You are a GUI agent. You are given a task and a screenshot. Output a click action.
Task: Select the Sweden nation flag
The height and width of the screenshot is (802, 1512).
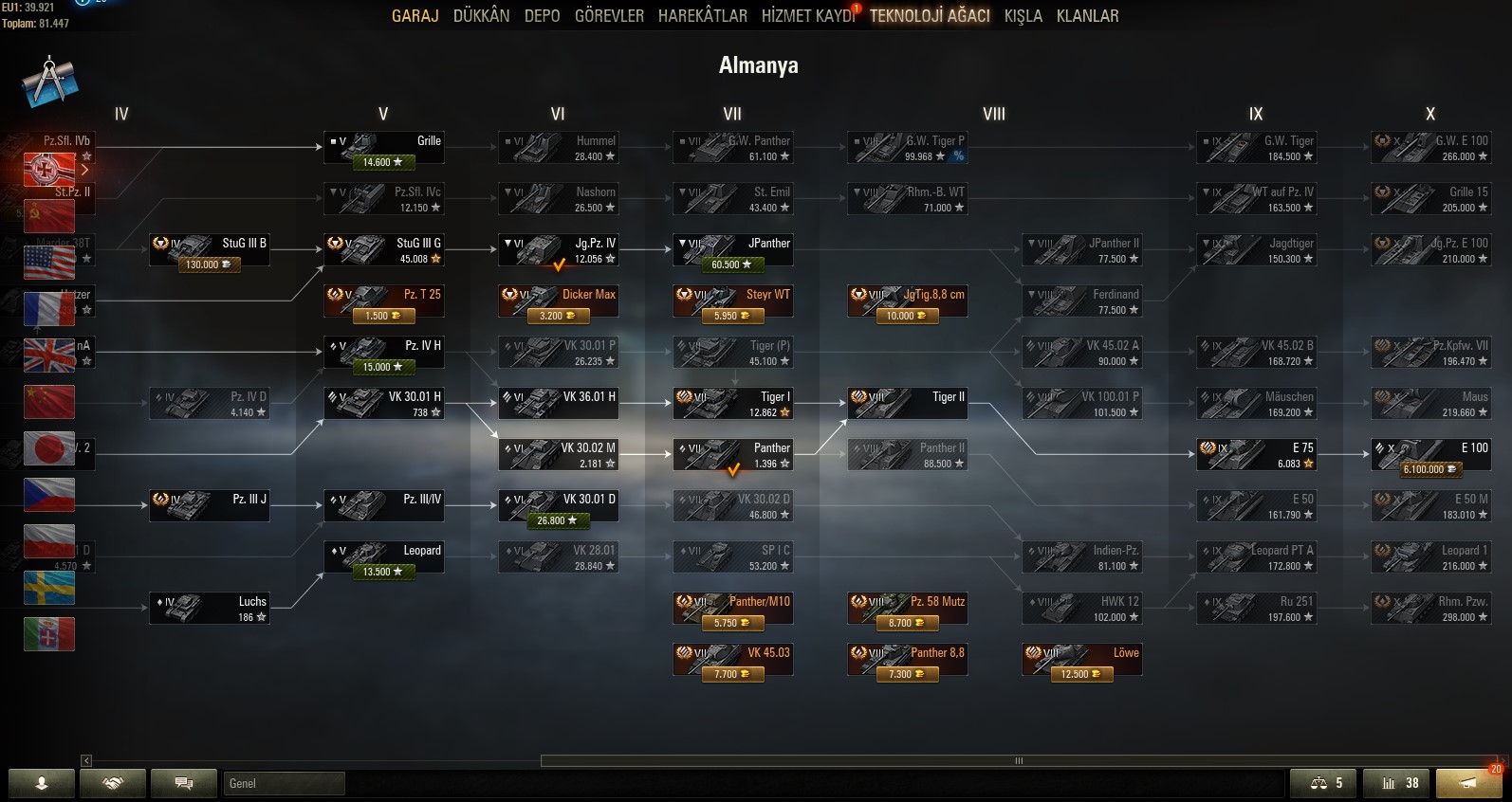click(49, 588)
